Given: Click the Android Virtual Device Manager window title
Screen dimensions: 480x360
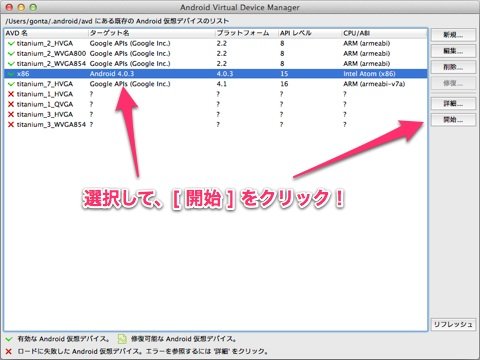Looking at the screenshot, I should (240, 7).
